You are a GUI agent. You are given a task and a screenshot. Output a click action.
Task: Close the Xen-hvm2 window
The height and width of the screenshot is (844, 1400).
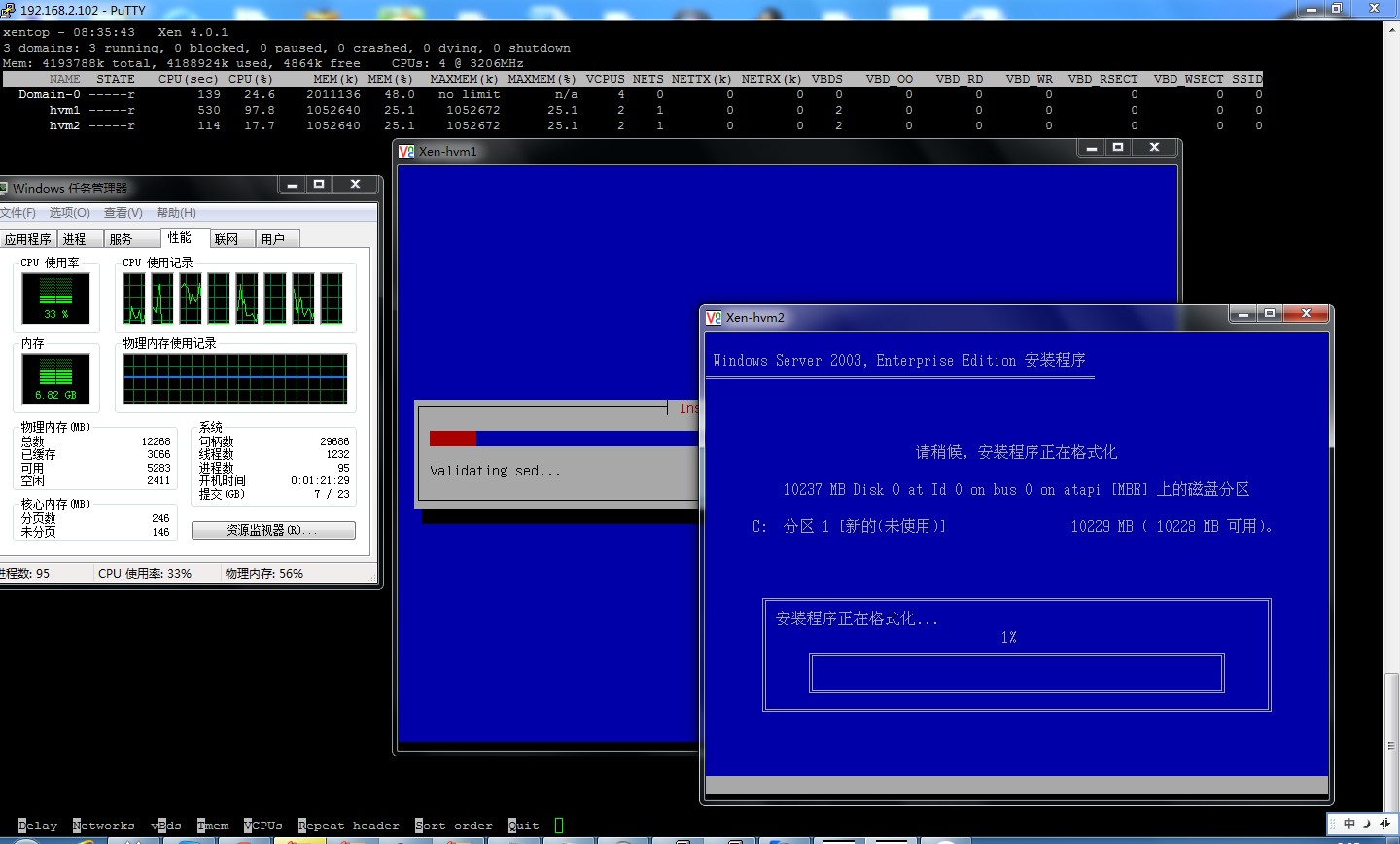pos(1306,313)
